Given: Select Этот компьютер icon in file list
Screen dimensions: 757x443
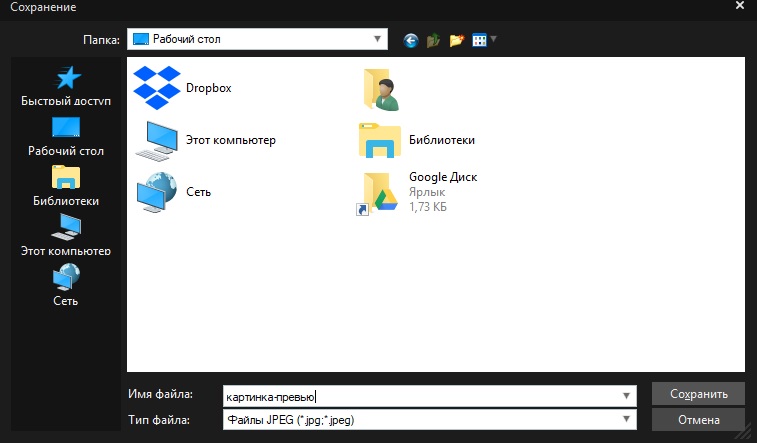Looking at the screenshot, I should tap(156, 141).
